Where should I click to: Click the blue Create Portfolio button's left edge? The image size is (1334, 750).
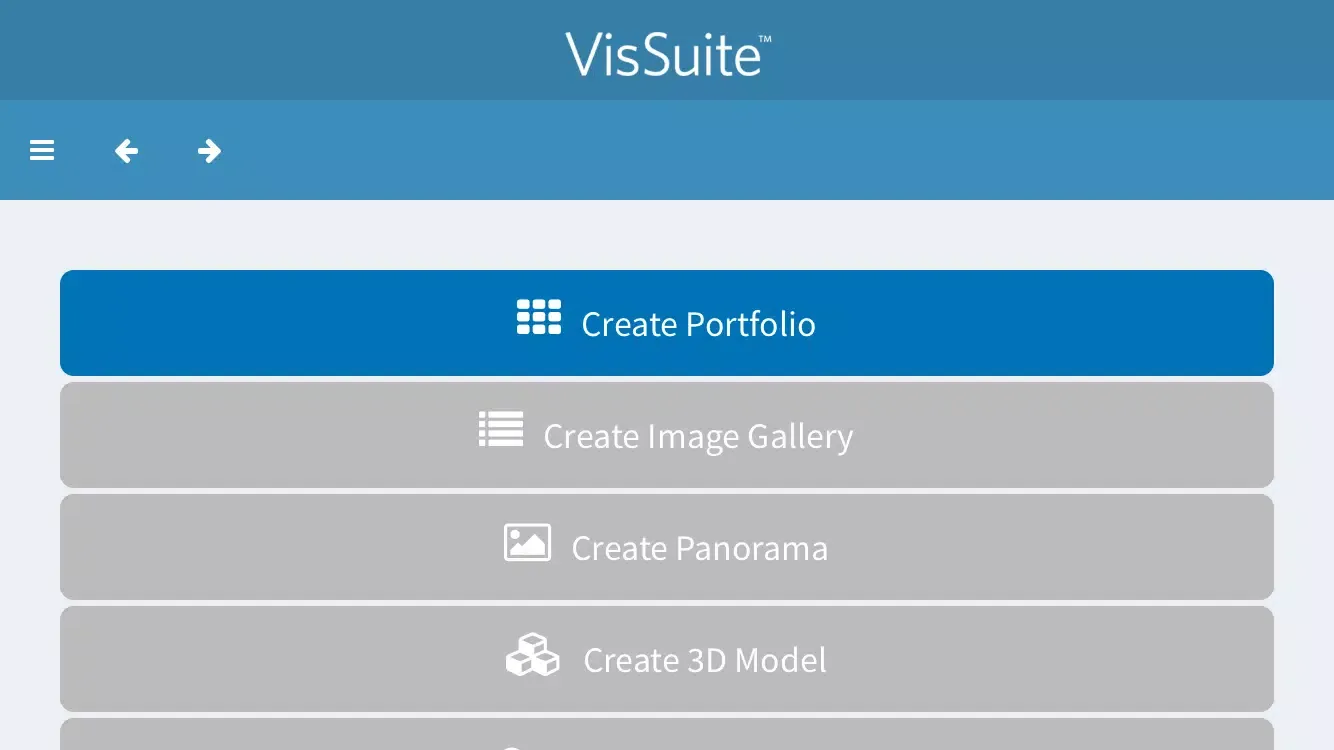(x=75, y=323)
